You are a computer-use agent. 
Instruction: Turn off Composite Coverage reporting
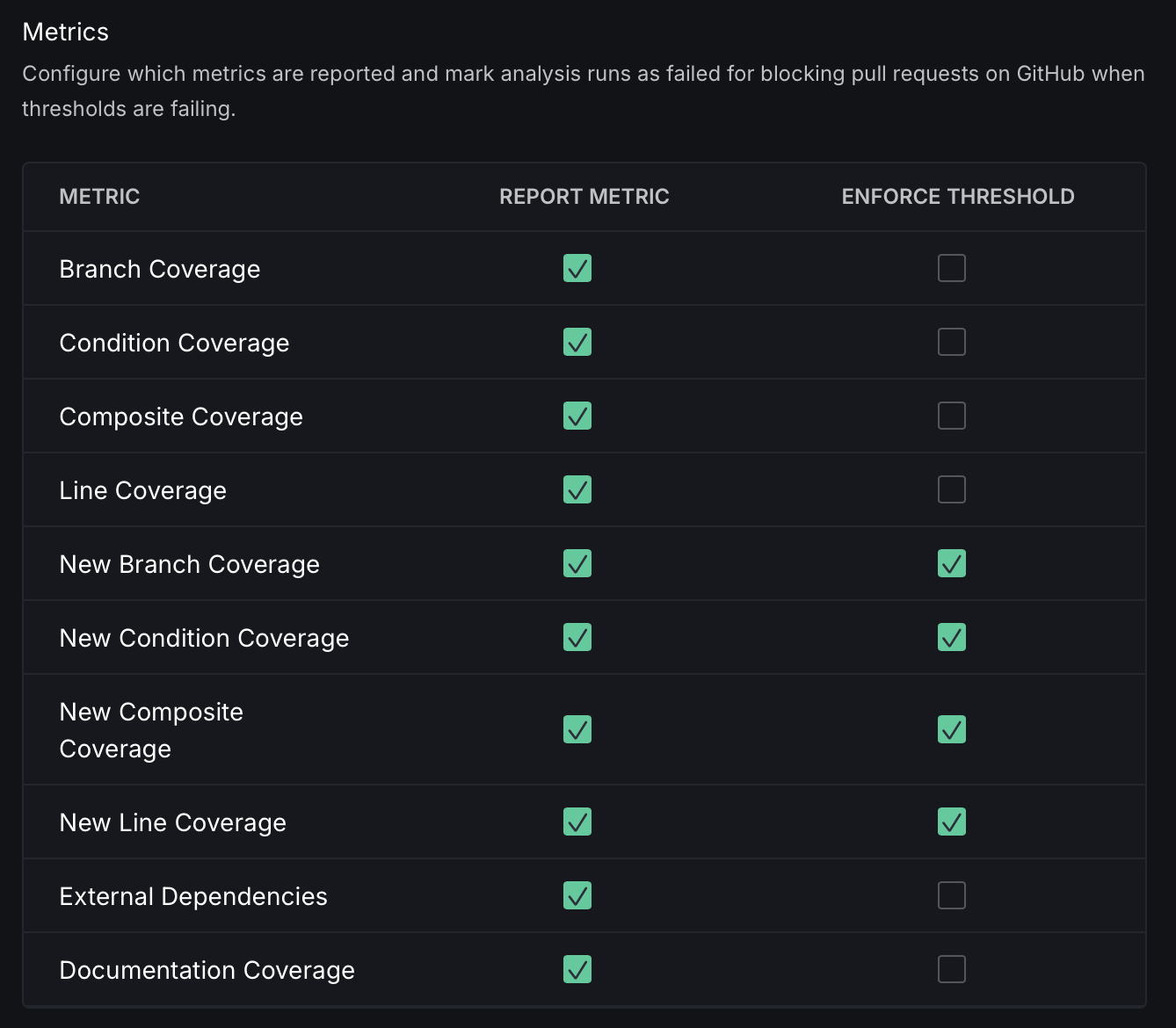(x=577, y=416)
